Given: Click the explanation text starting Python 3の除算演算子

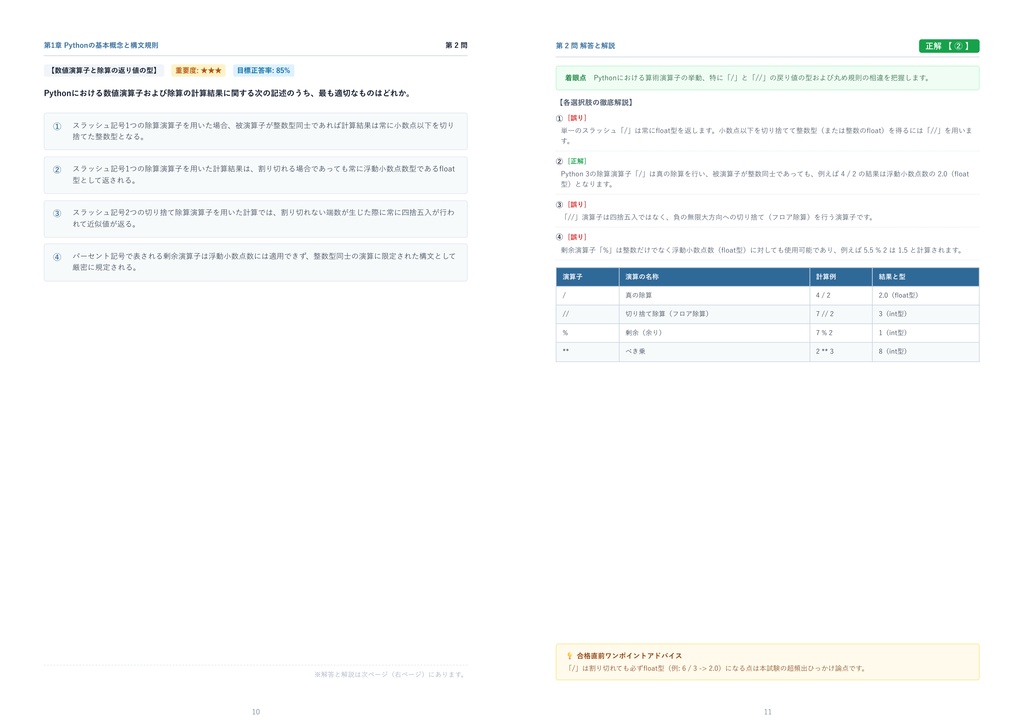Looking at the screenshot, I should (x=765, y=179).
